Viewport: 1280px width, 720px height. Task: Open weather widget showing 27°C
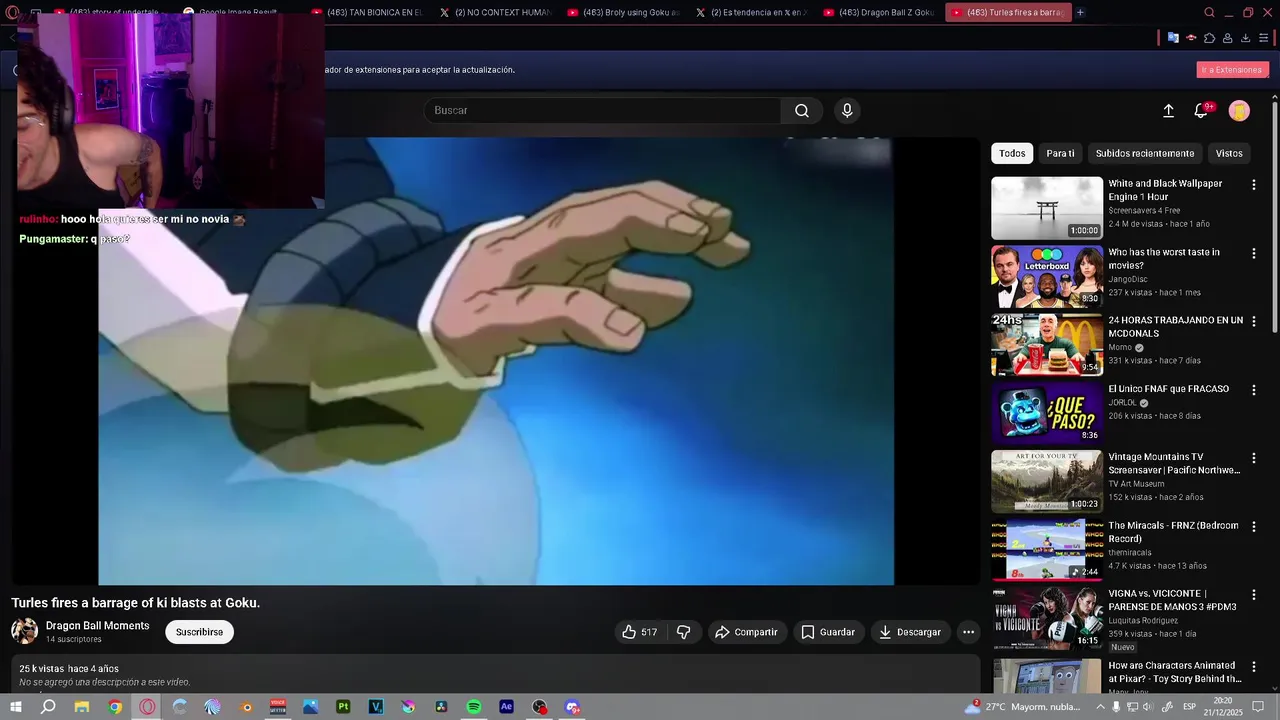point(1023,707)
